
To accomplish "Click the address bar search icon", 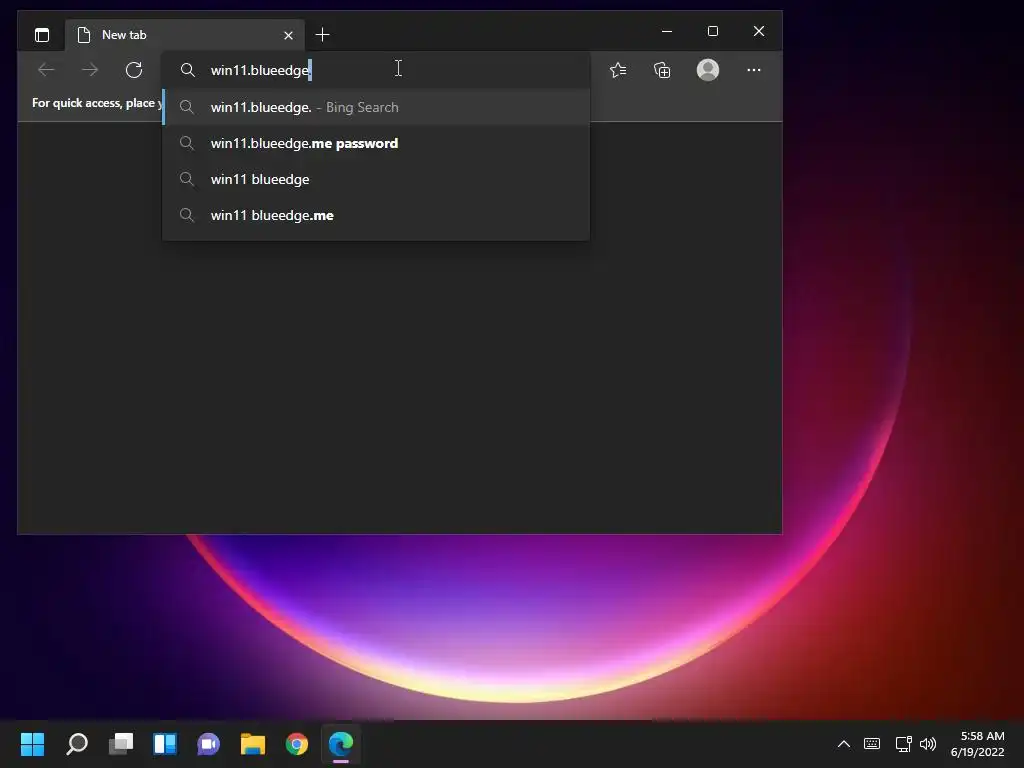I will [187, 70].
